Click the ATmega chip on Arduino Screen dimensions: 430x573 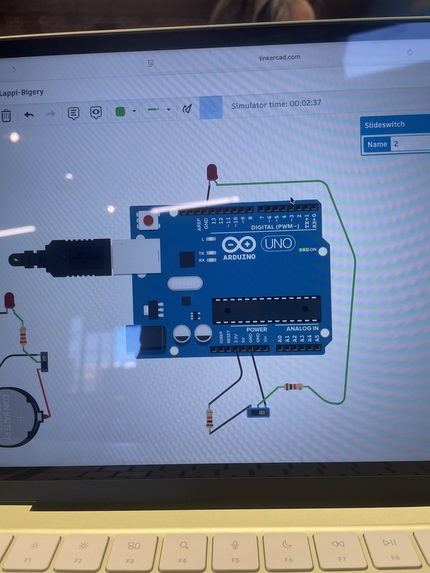click(x=266, y=310)
